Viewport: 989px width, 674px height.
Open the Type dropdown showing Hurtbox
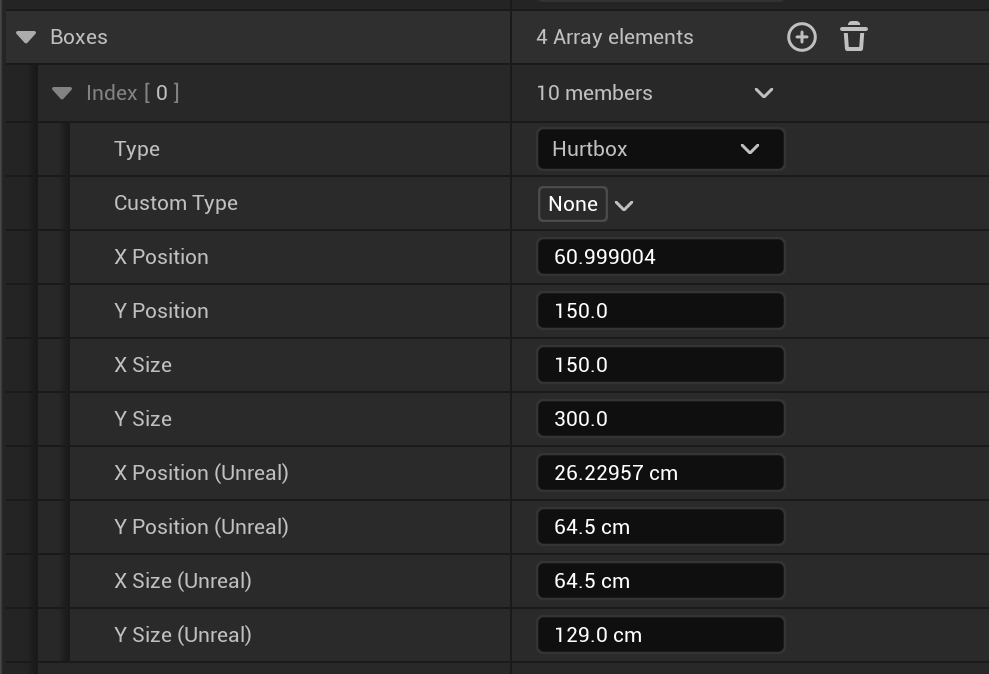(x=660, y=148)
